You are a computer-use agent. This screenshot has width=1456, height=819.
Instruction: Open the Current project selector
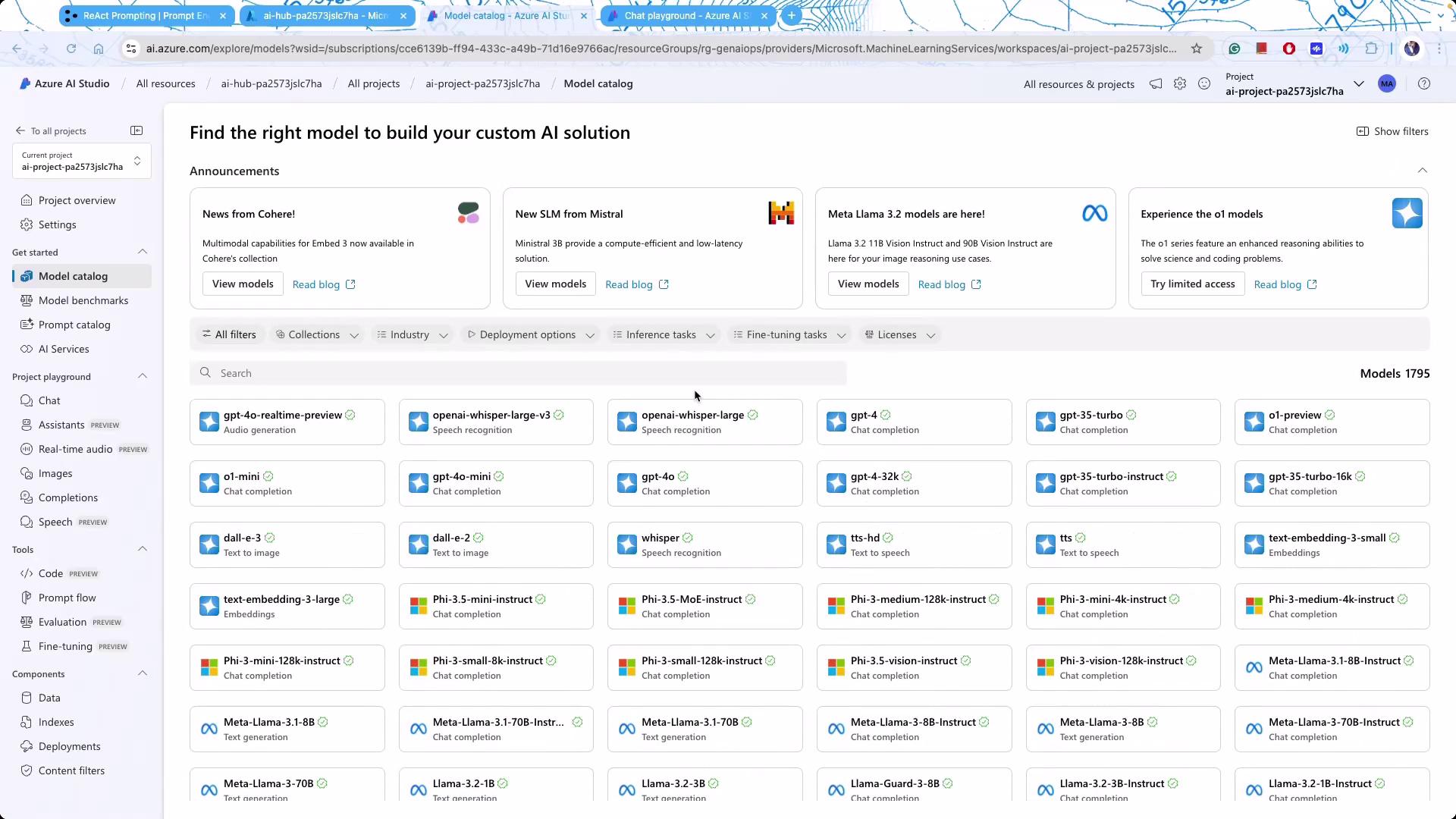81,161
